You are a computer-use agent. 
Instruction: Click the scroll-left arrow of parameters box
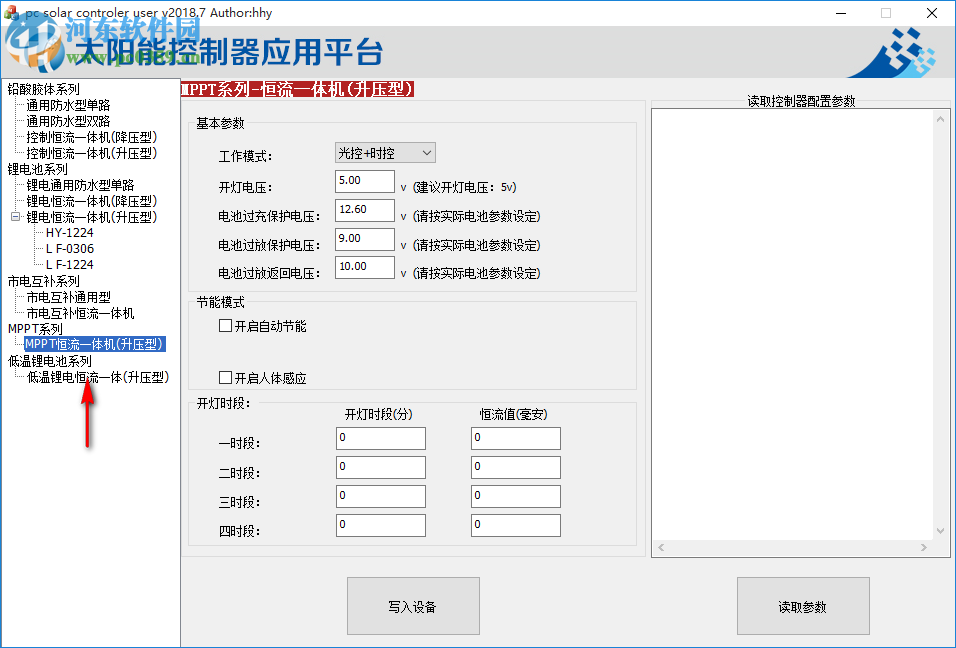[x=661, y=547]
